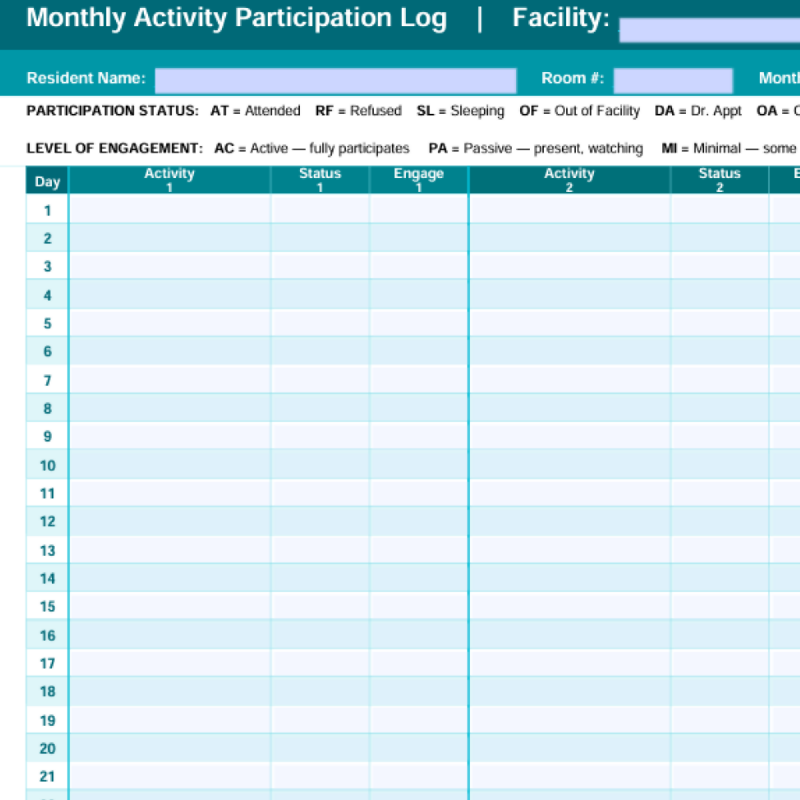800x800 pixels.
Task: Click the 'Monthly Activity Participation Log' title
Action: point(237,18)
